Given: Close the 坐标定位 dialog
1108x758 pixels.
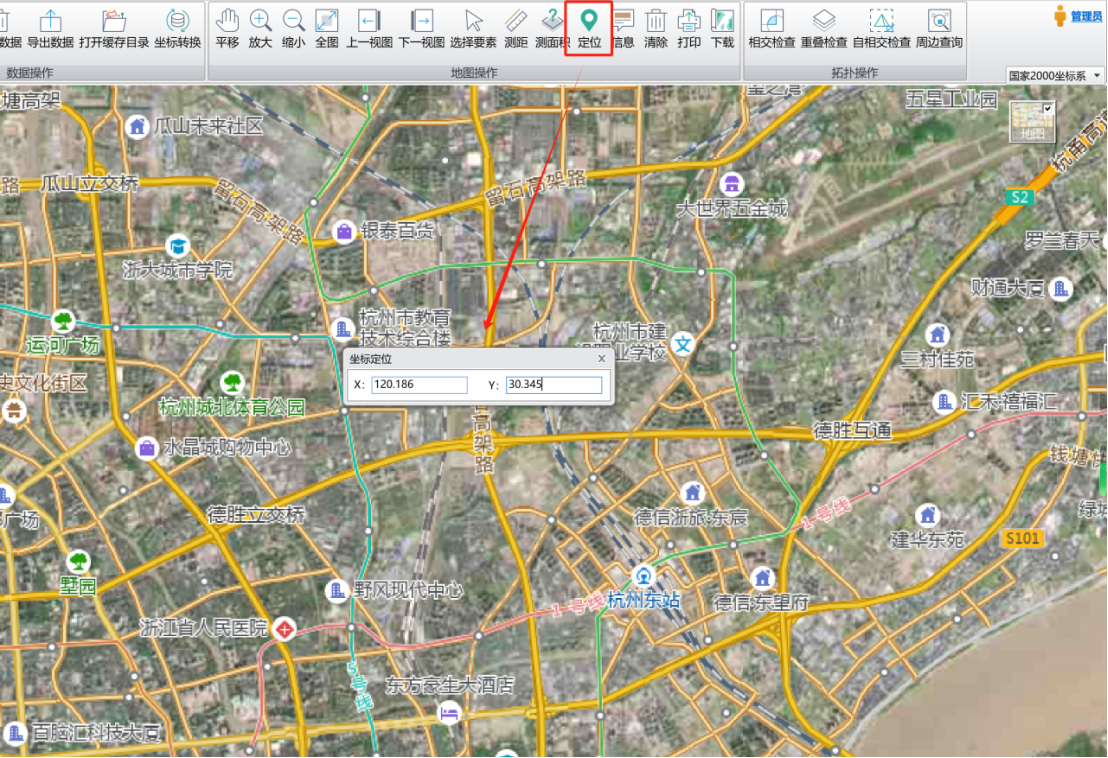Looking at the screenshot, I should click(x=601, y=358).
